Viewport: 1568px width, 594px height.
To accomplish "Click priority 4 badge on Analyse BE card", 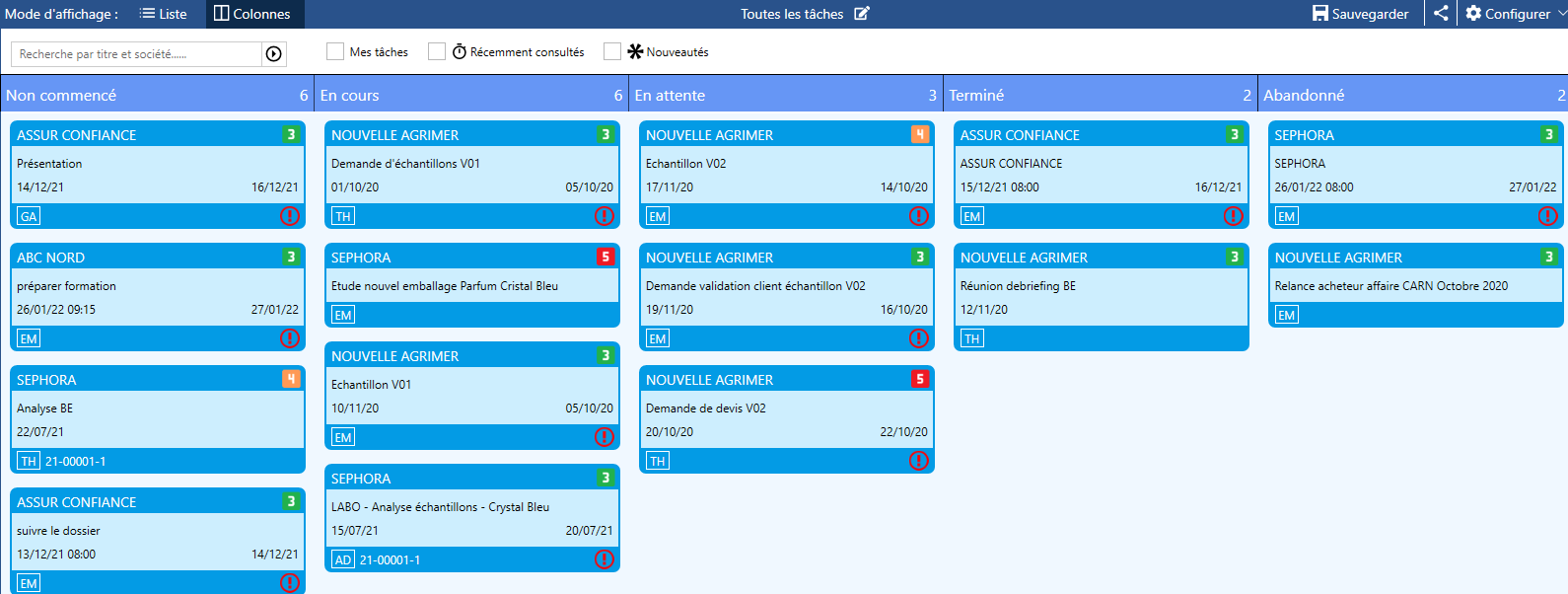I will tap(291, 379).
